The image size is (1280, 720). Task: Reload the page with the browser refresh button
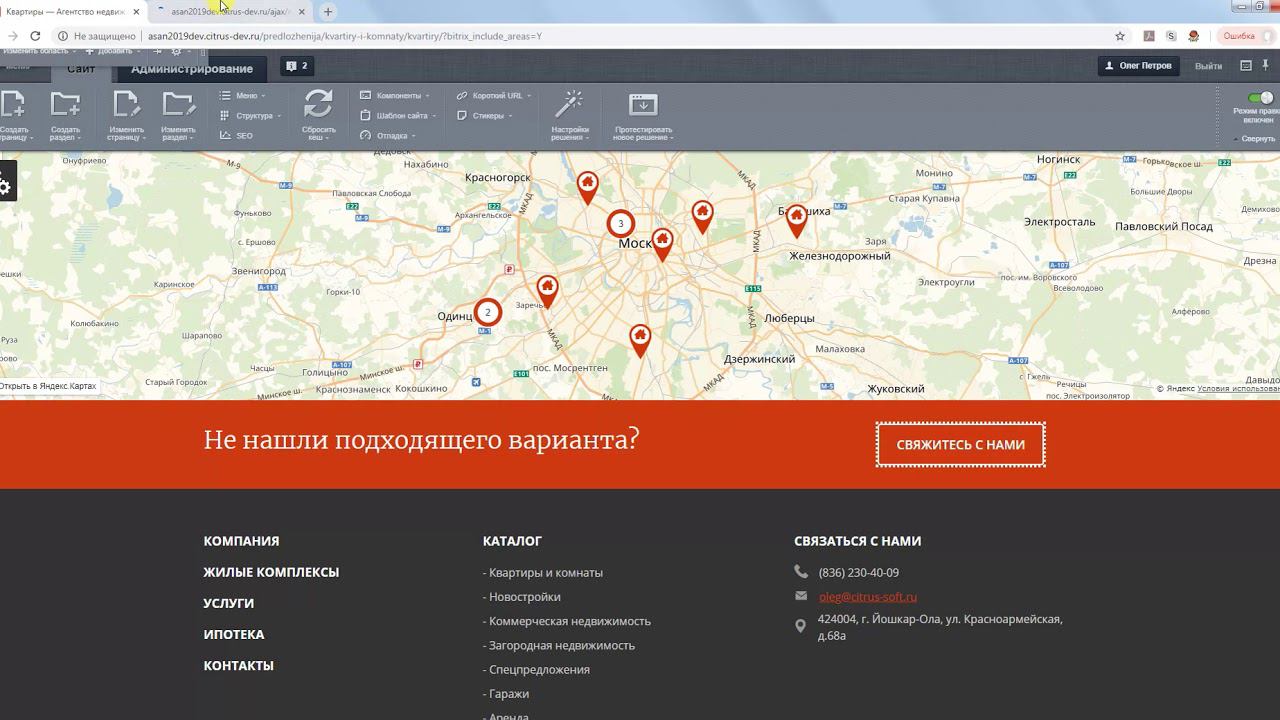(35, 36)
